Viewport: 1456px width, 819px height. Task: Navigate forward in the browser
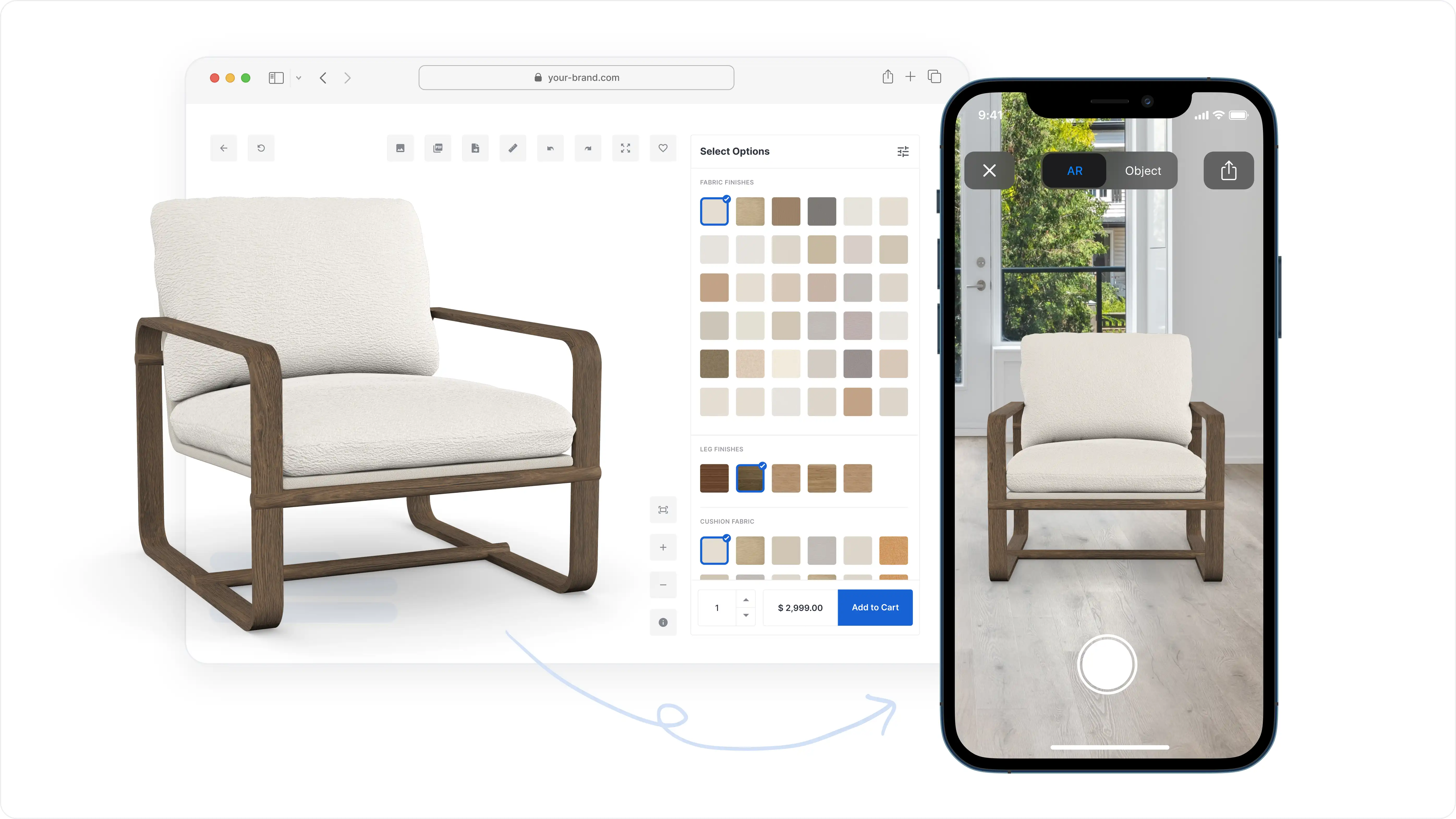[x=348, y=78]
